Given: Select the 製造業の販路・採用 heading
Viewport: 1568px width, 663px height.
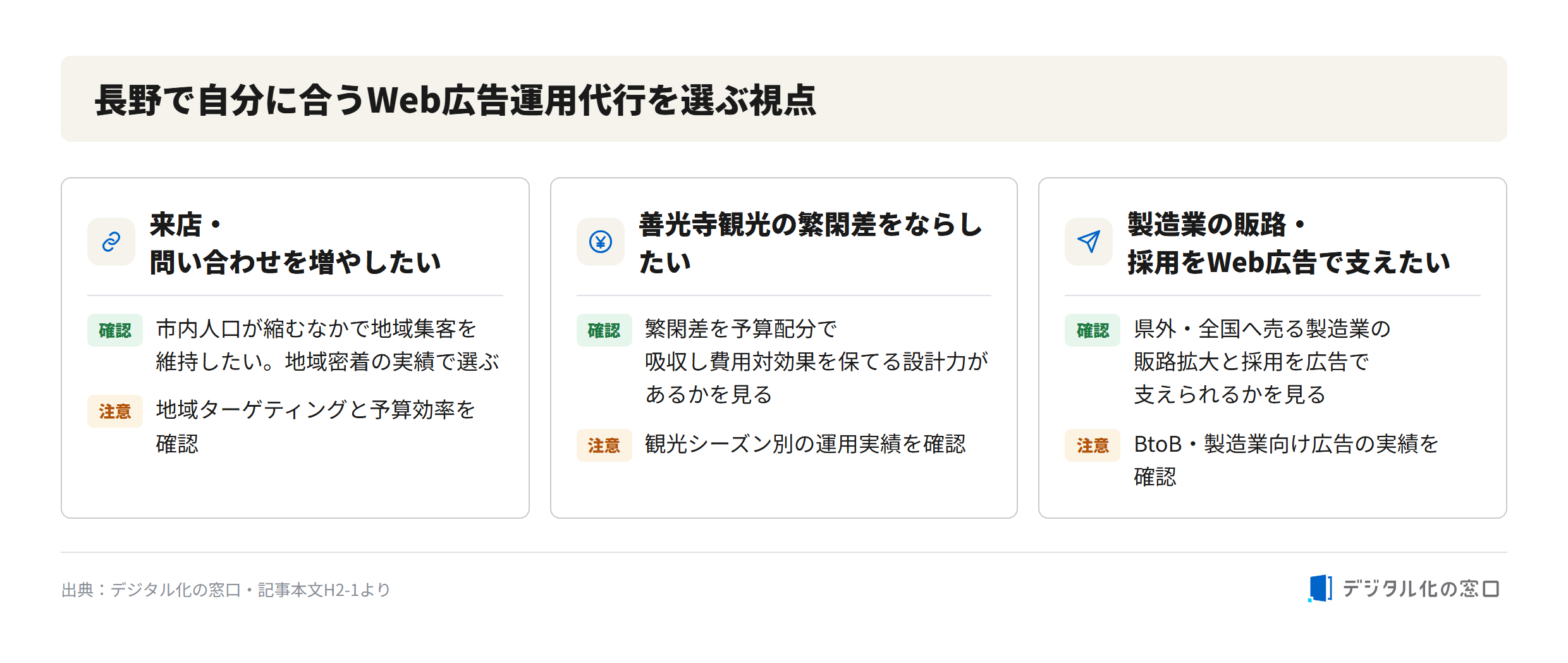Looking at the screenshot, I should (x=1289, y=244).
